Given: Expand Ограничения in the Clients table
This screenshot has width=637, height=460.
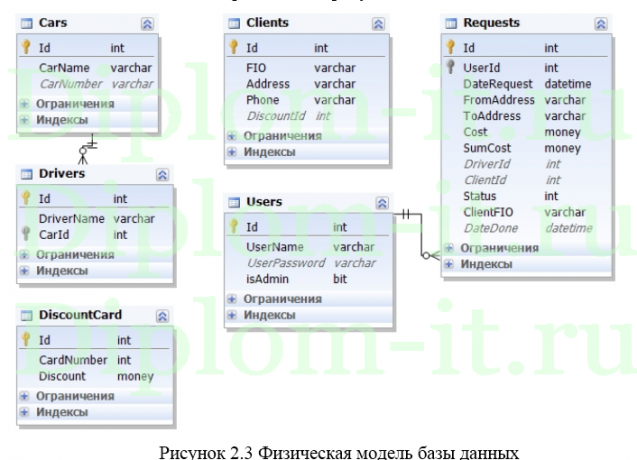Looking at the screenshot, I should [x=232, y=136].
